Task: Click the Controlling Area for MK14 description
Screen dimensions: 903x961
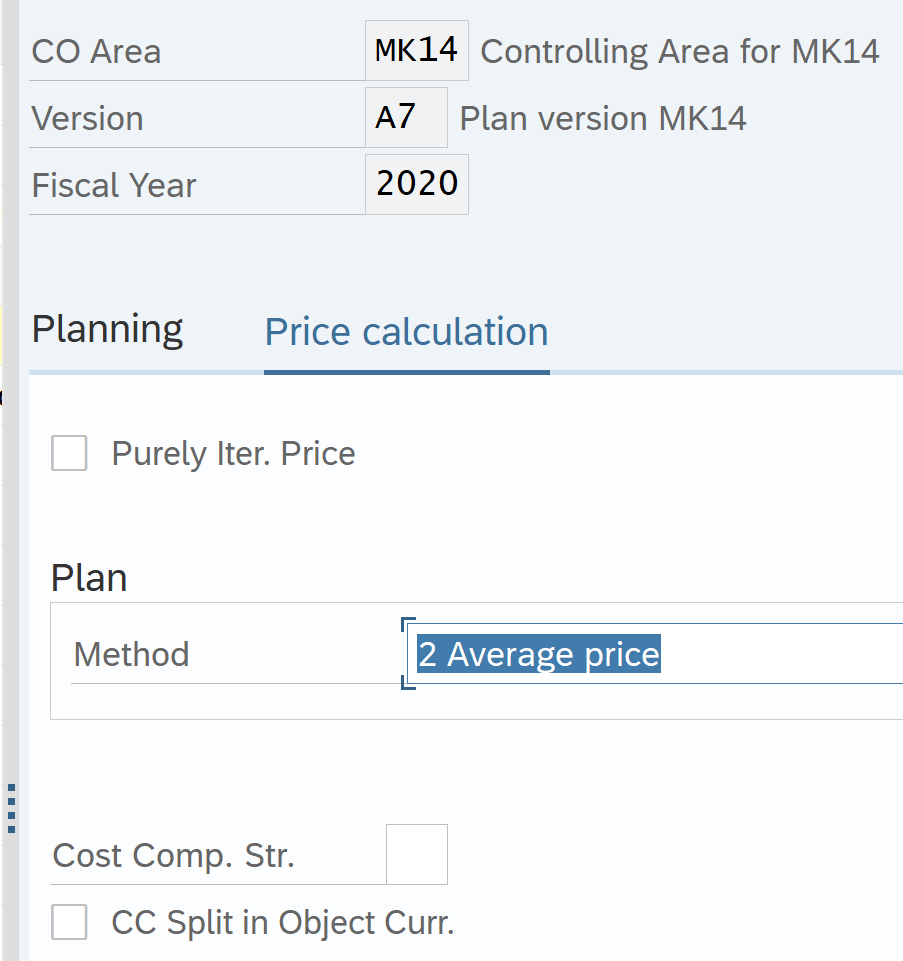Action: [680, 52]
